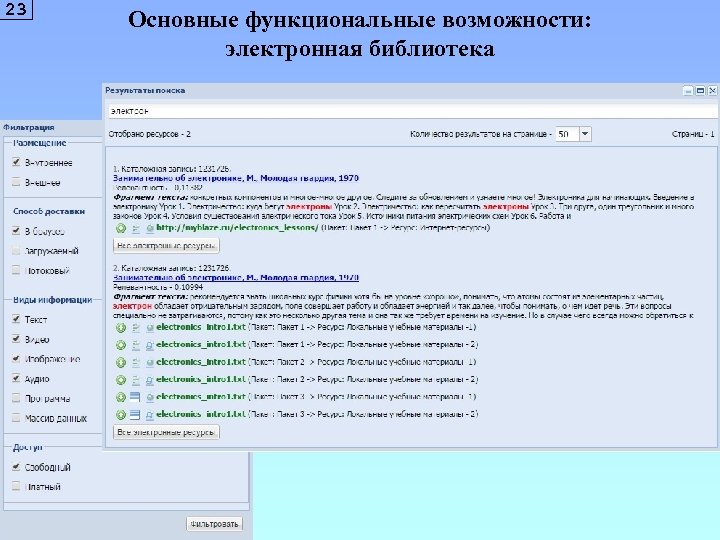
Task: Click the Отобрано ресурсов - 2 text
Action: pos(149,134)
